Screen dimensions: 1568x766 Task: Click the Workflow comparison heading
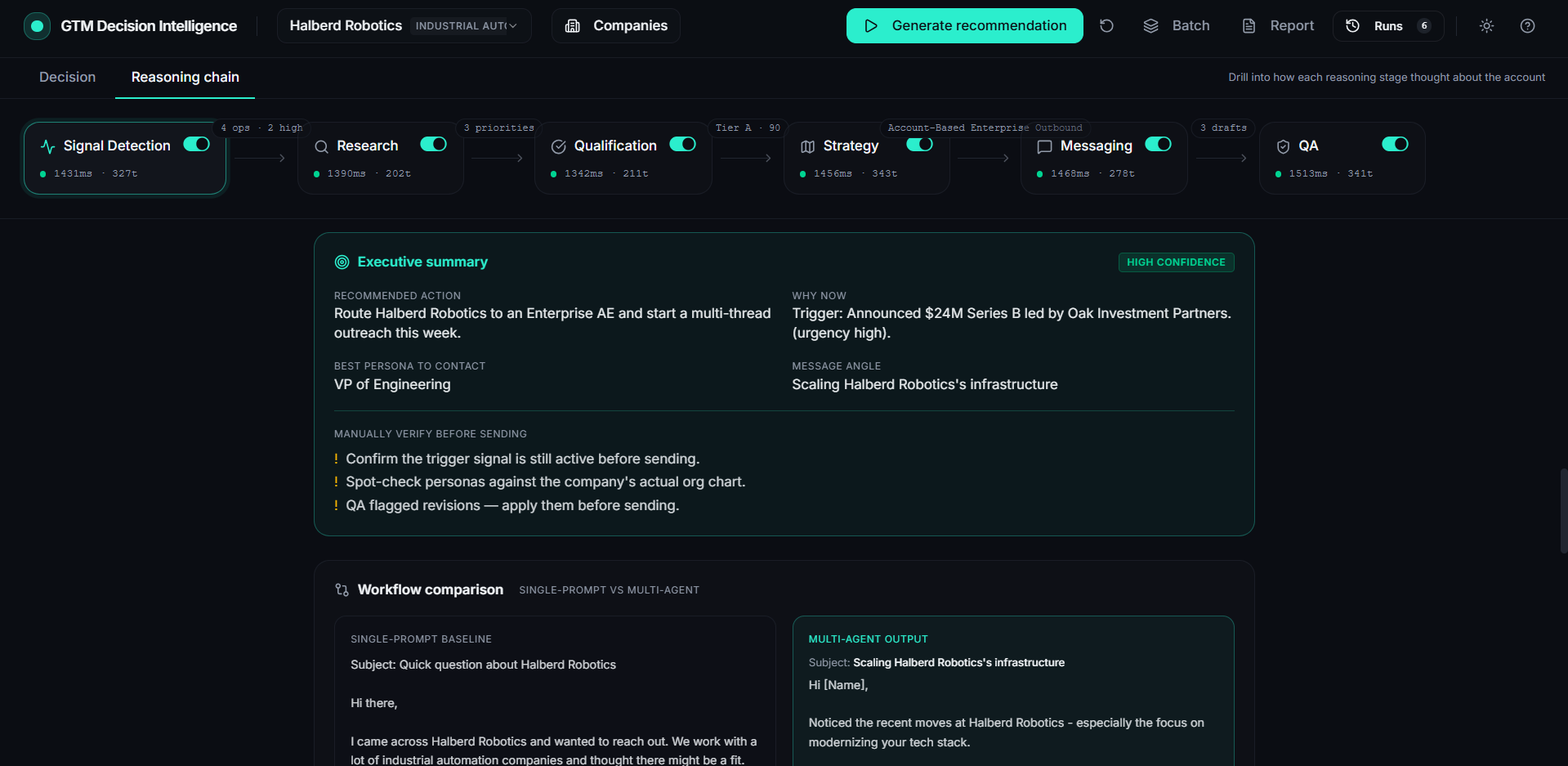[431, 590]
